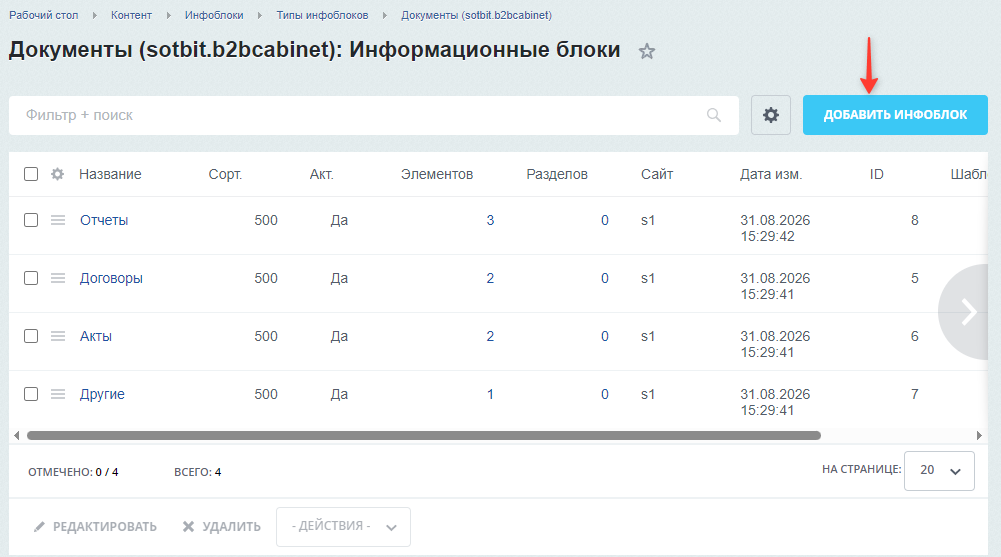Open sections count 0 for Другие
The image size is (1001, 557).
[605, 394]
